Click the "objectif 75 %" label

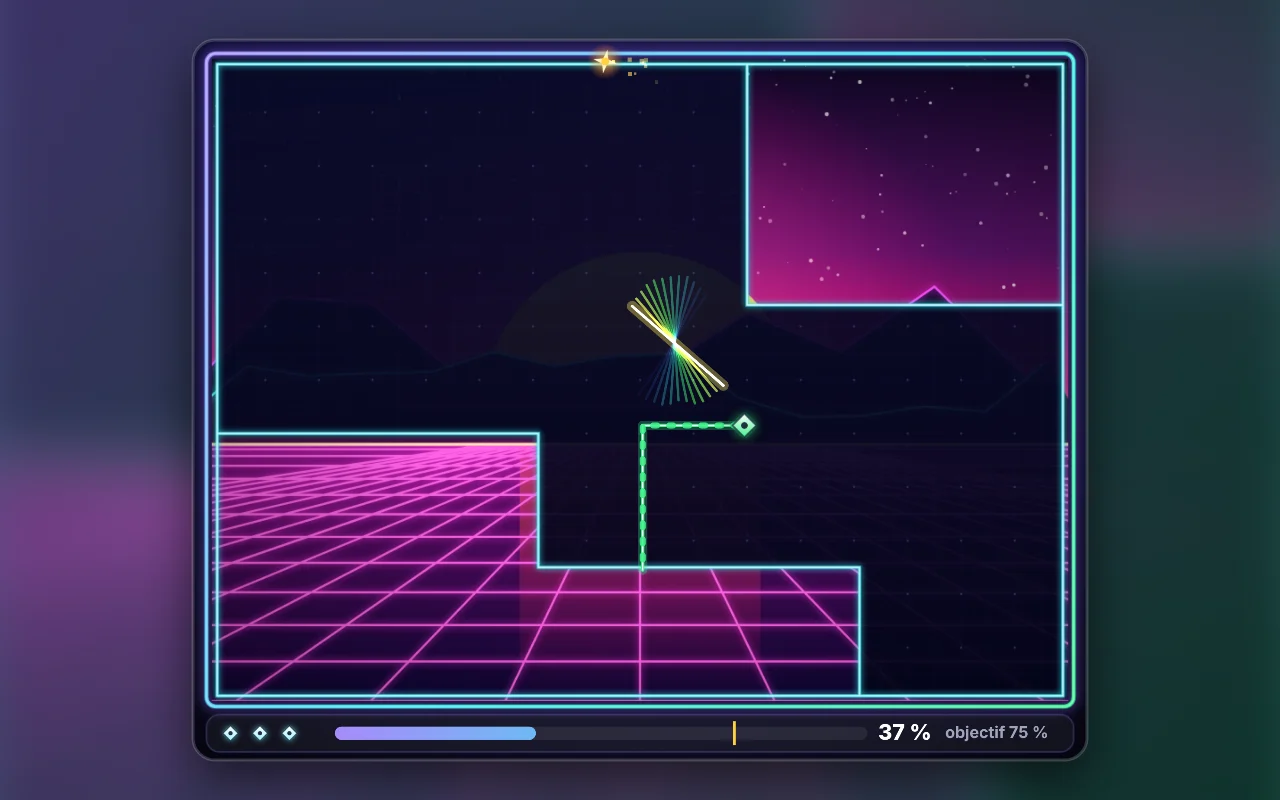tap(996, 733)
